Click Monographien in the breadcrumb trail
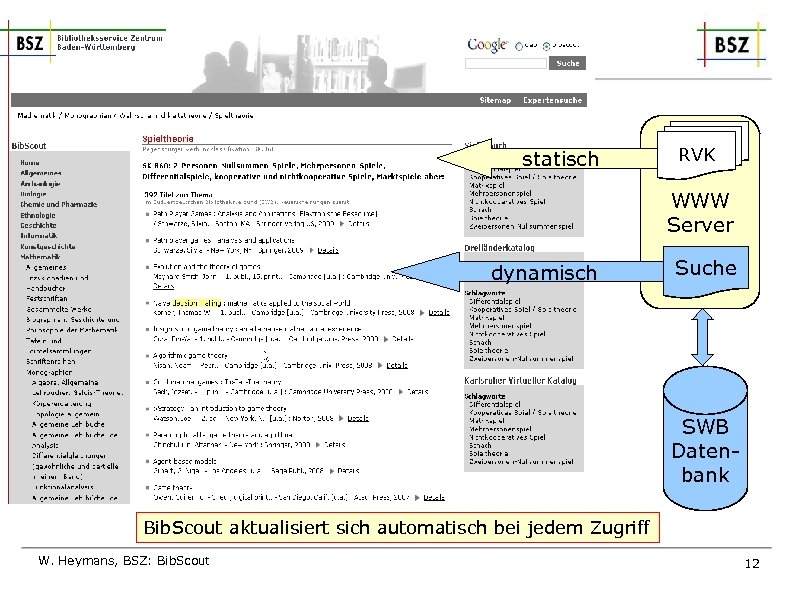 (x=89, y=115)
